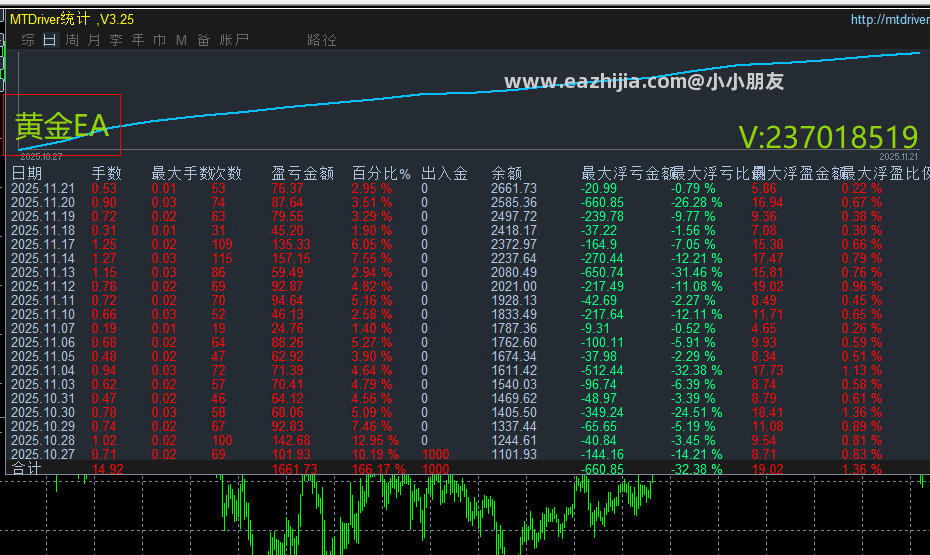Click the chart end date 2025.11.21 label
The width and height of the screenshot is (930, 555).
click(898, 157)
